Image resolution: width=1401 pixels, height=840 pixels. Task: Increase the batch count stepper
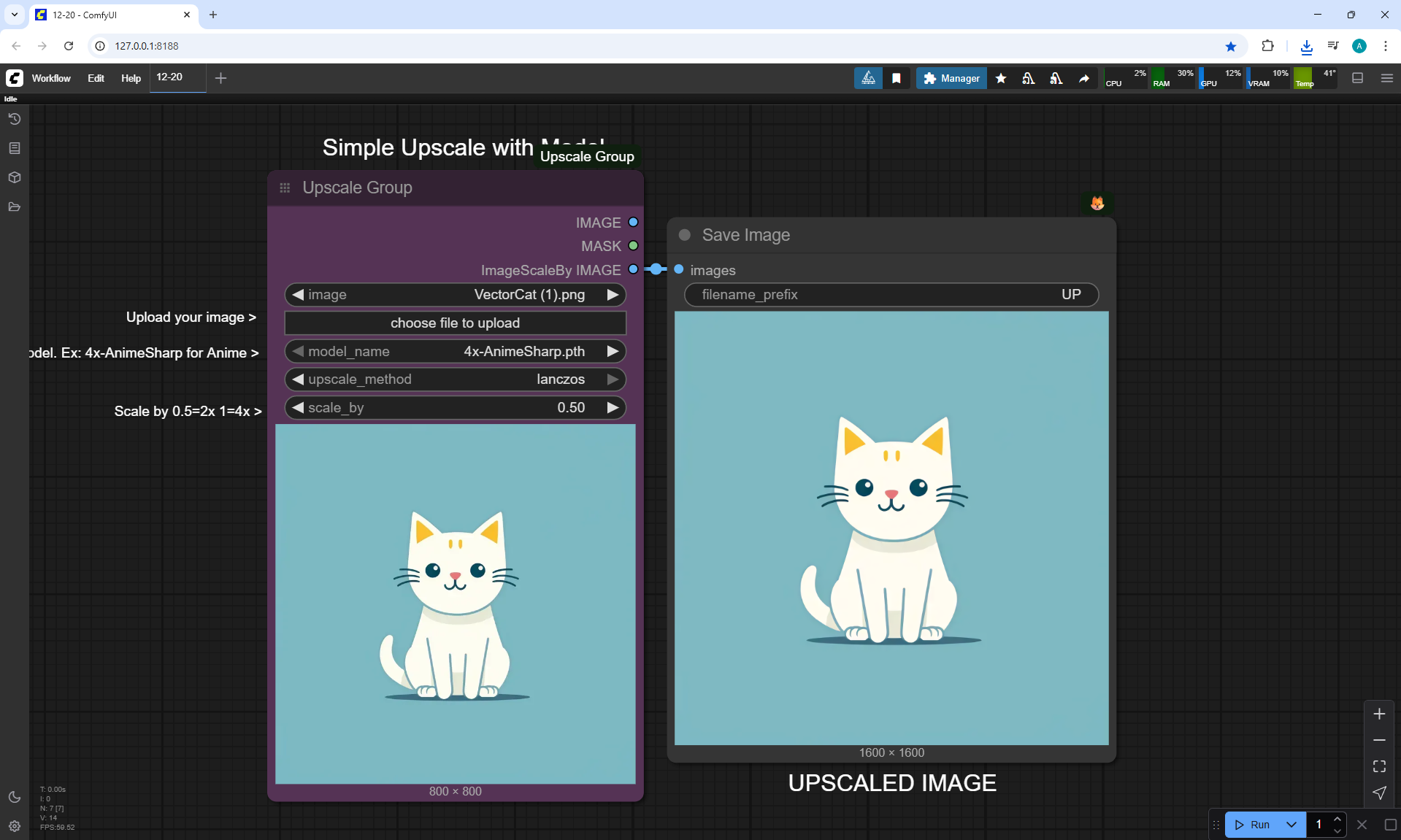click(x=1337, y=819)
